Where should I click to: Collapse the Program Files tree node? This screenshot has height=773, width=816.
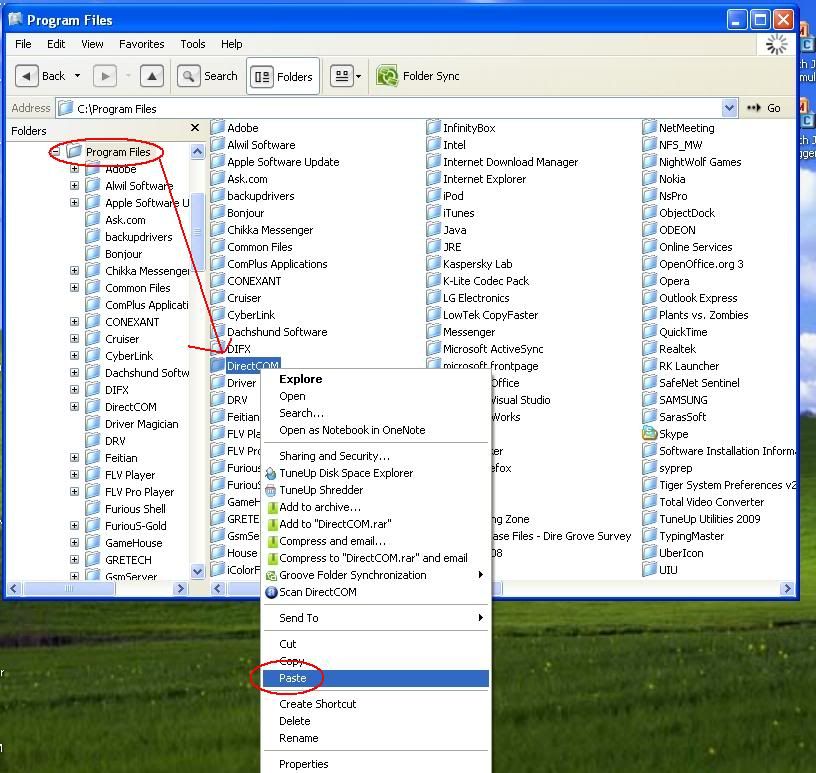(56, 152)
